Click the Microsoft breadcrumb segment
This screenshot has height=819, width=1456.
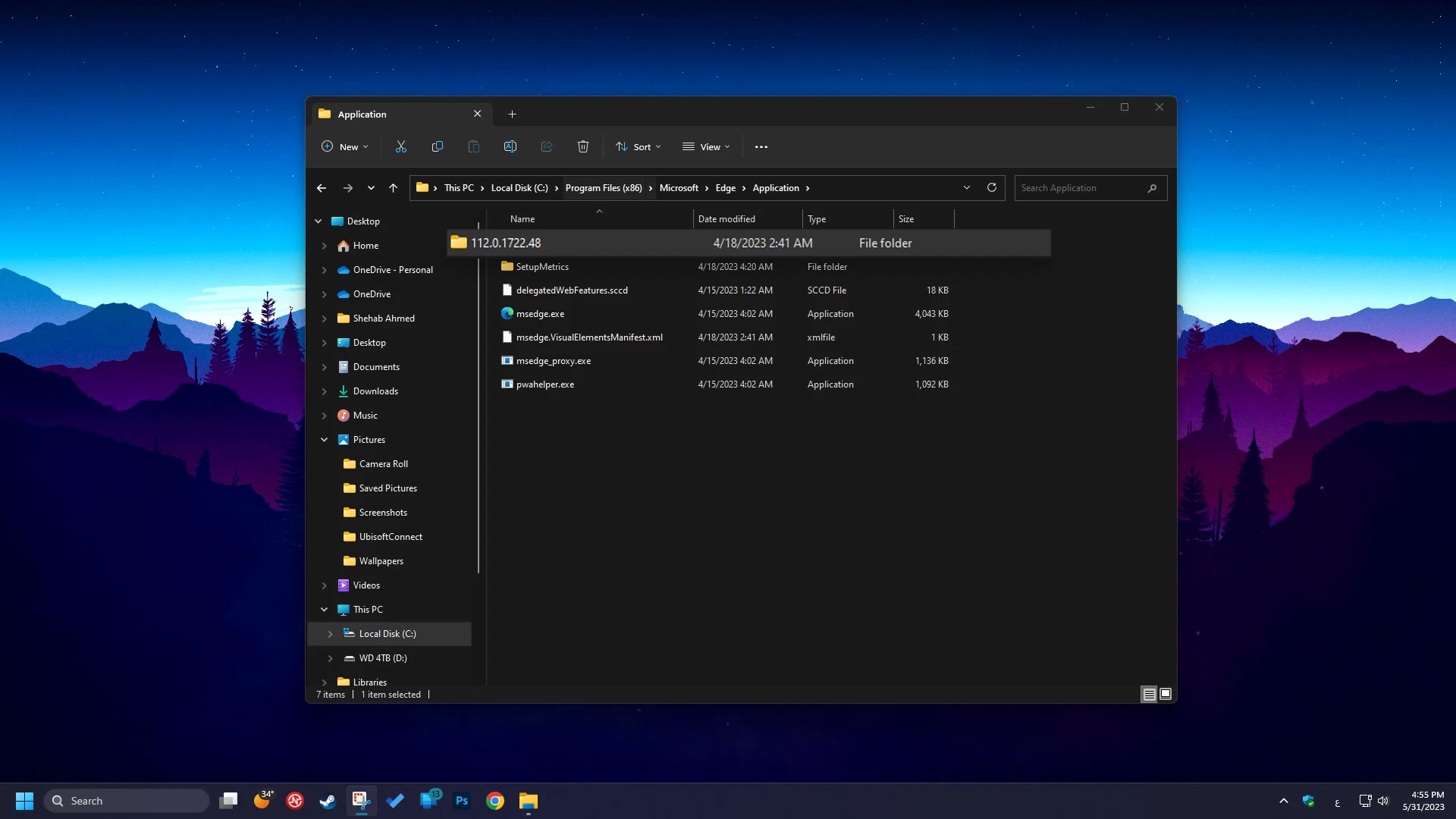679,188
